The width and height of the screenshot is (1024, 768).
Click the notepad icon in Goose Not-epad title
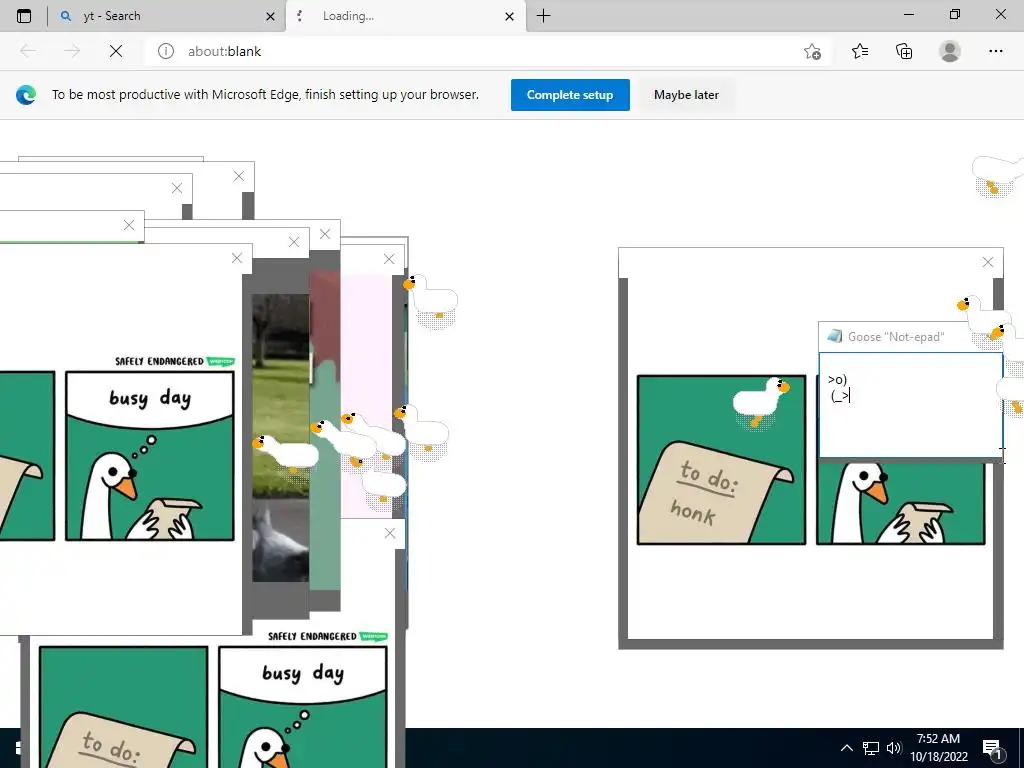click(x=834, y=336)
